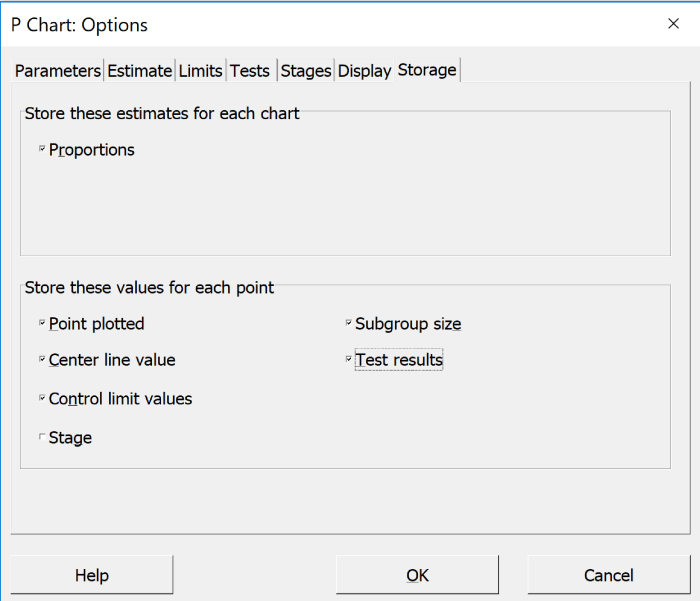The height and width of the screenshot is (601, 700).
Task: Toggle the Subgroup size checkbox
Action: (349, 324)
